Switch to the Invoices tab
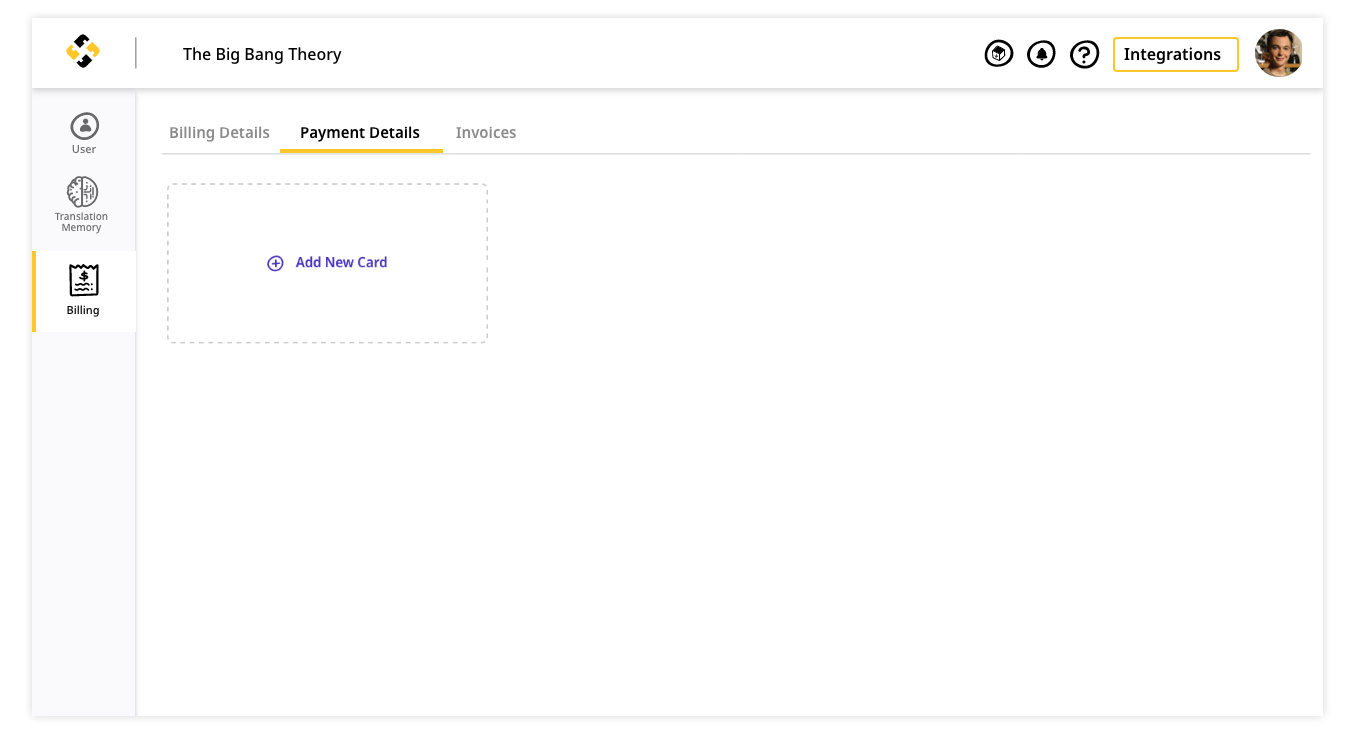This screenshot has width=1355, height=734. coord(486,133)
